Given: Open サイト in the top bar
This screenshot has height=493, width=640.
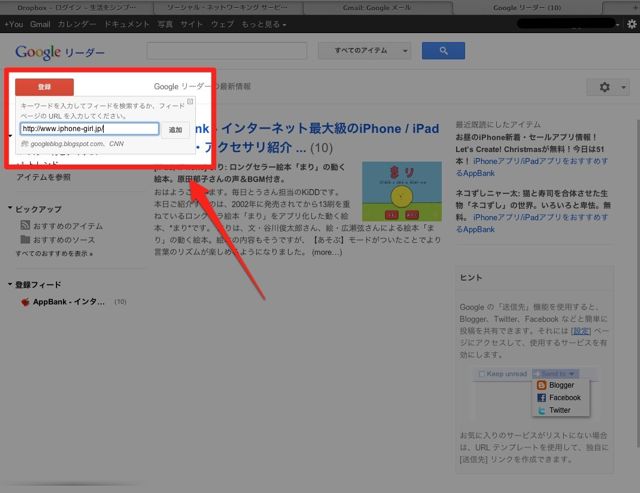Looking at the screenshot, I should pyautogui.click(x=191, y=24).
